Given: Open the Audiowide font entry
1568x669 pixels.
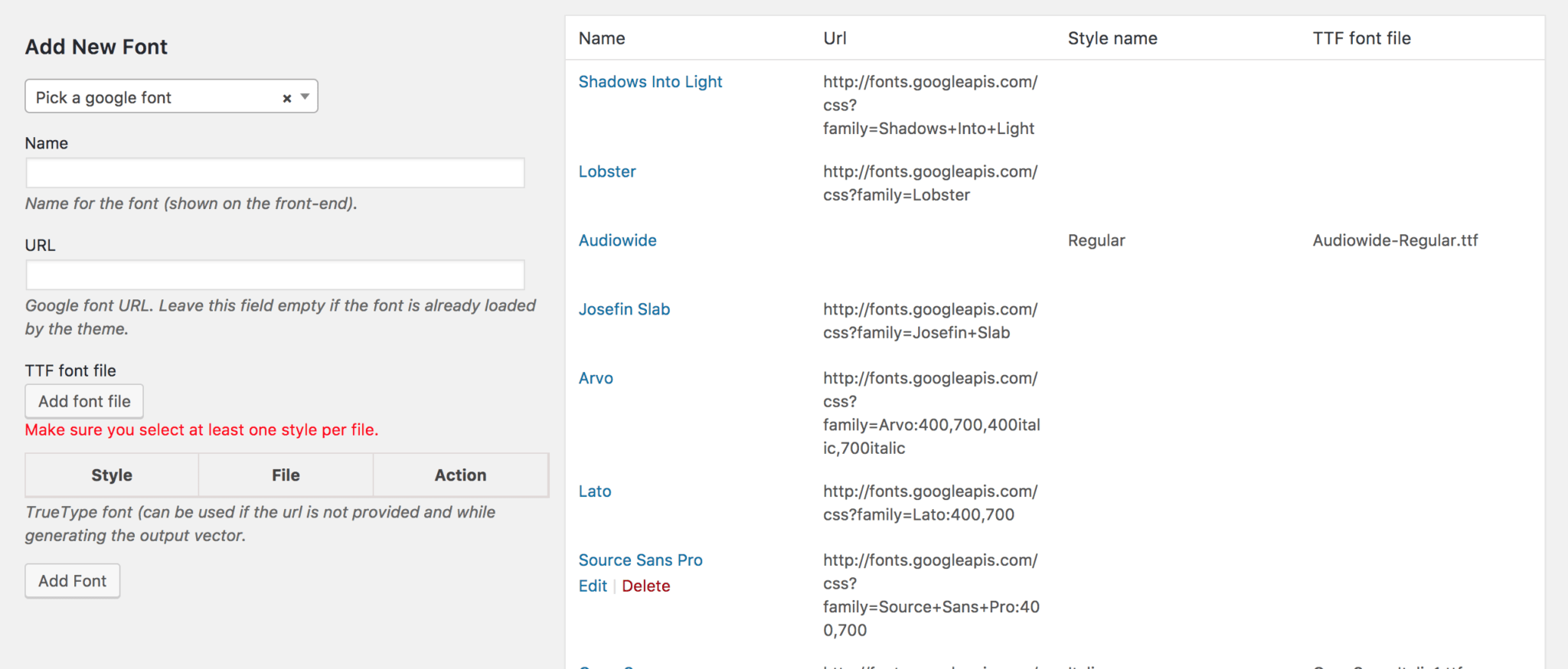Looking at the screenshot, I should click(x=617, y=240).
